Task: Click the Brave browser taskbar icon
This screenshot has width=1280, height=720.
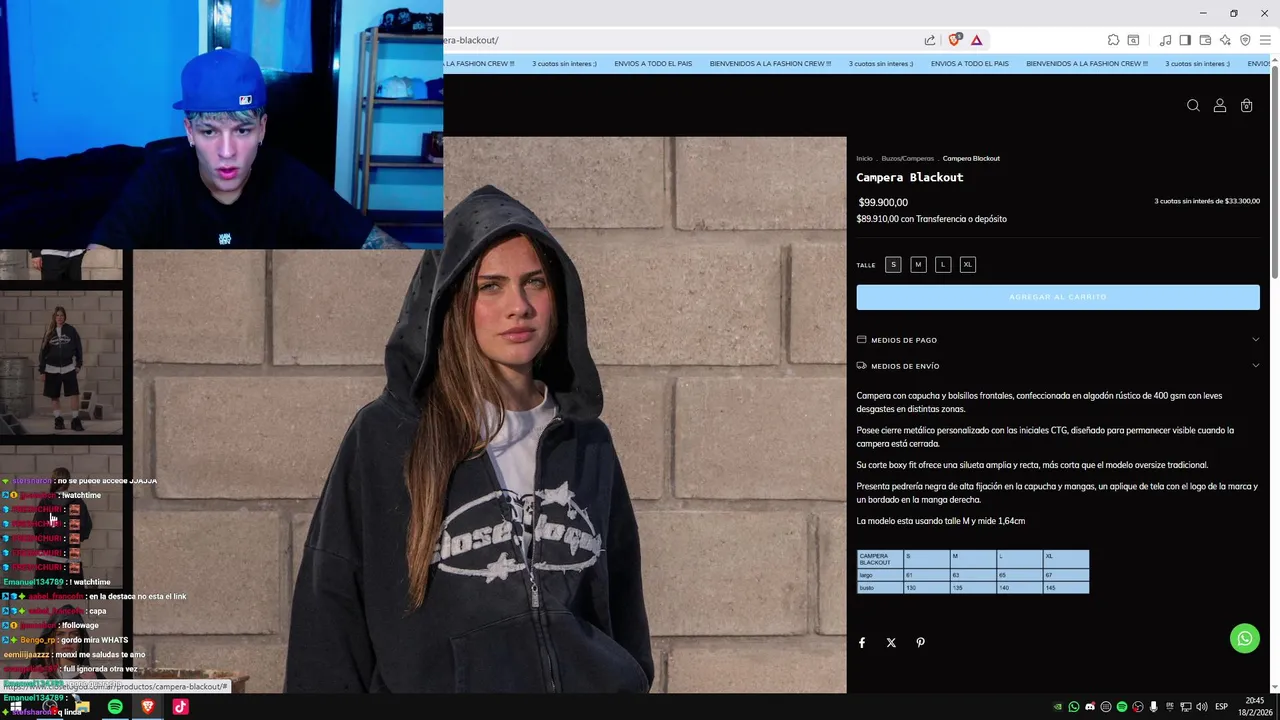Action: pyautogui.click(x=148, y=707)
